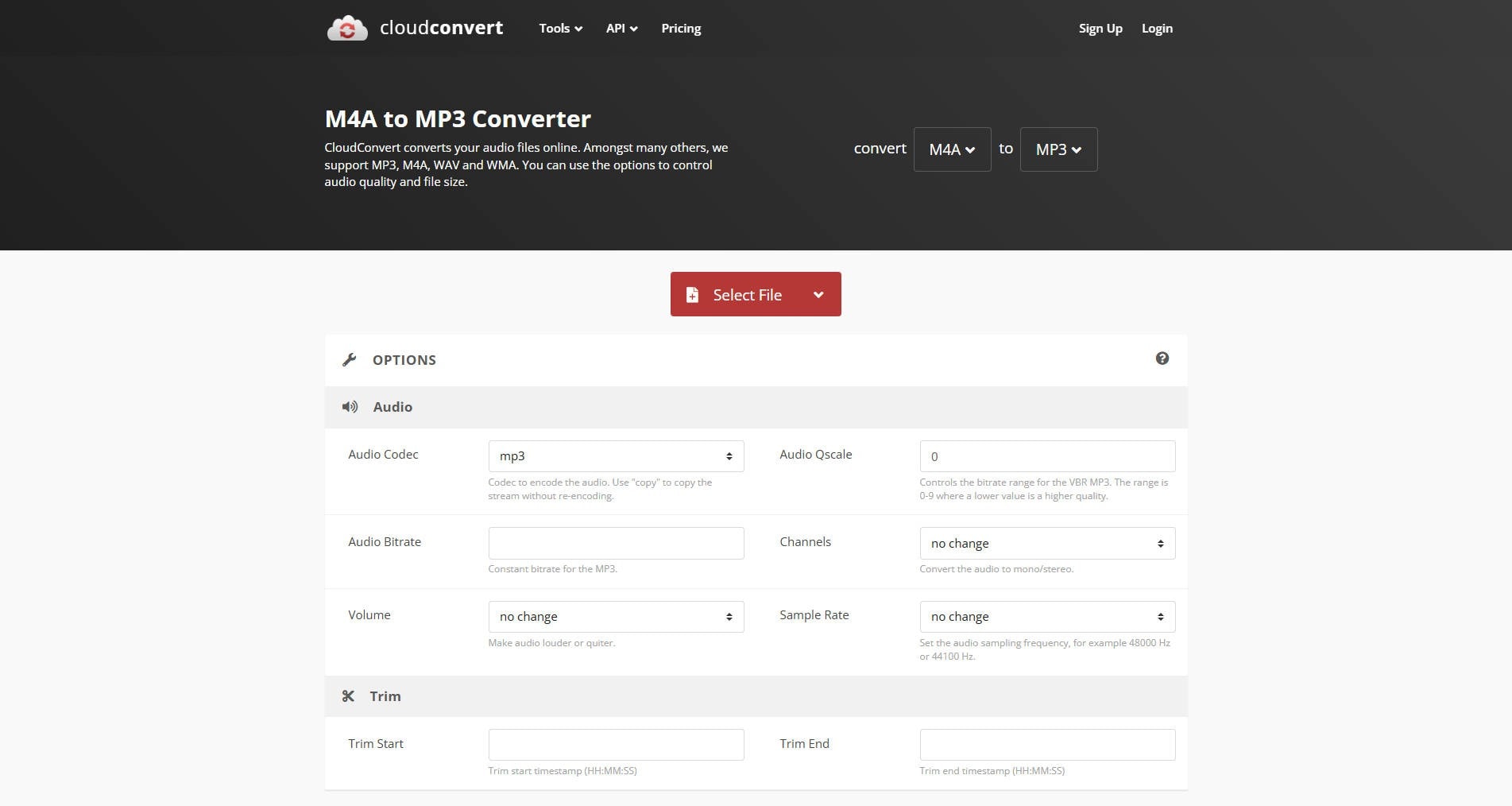
Task: Click the file icon inside Select File button
Action: pos(692,294)
